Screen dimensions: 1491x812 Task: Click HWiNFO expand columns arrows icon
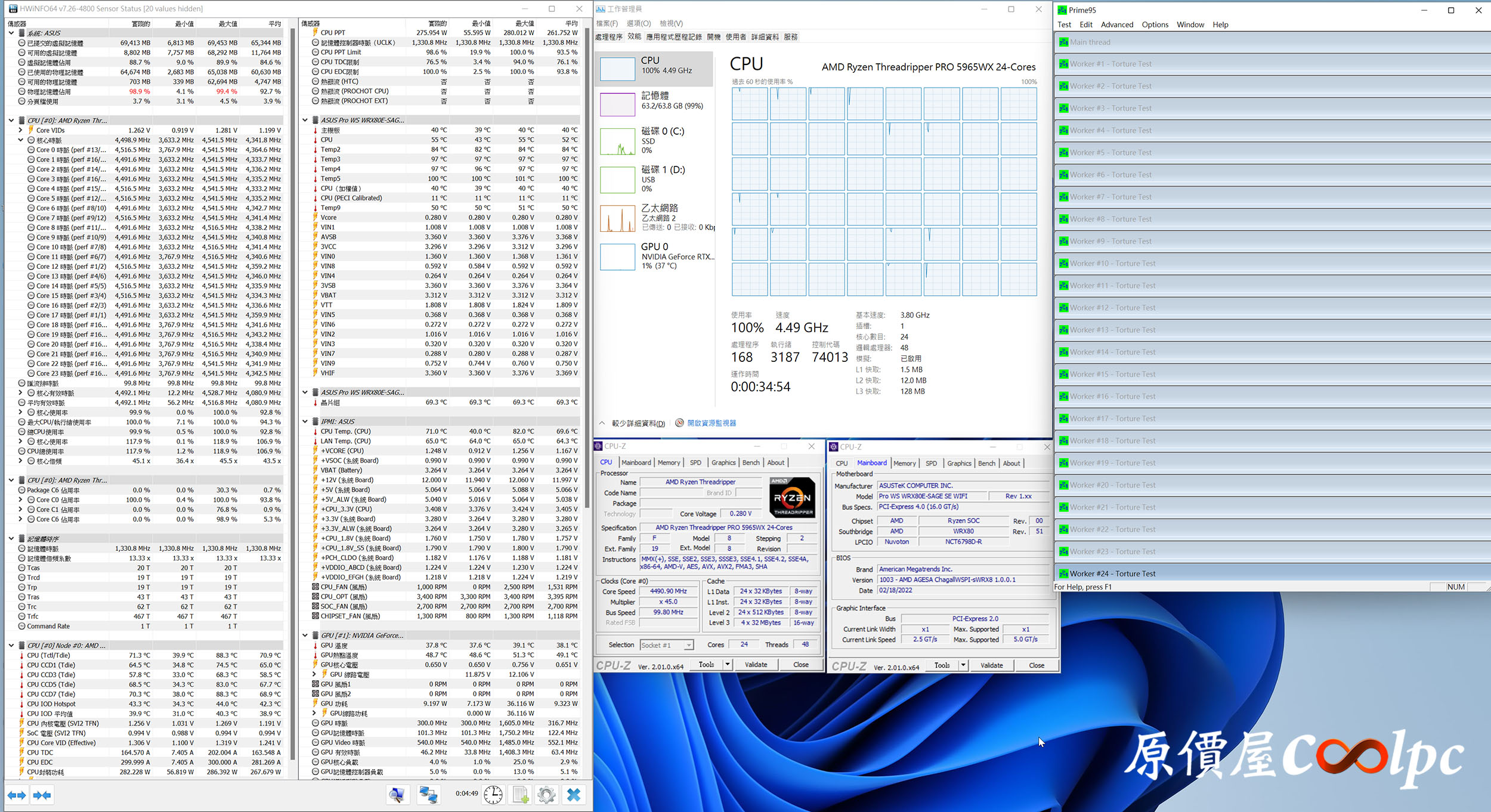point(17,795)
